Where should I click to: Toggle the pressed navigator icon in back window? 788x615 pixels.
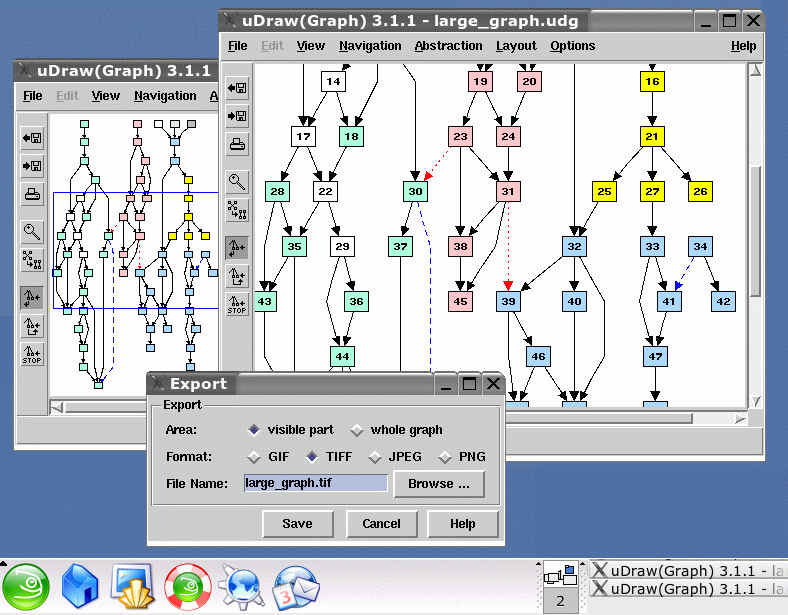click(32, 297)
